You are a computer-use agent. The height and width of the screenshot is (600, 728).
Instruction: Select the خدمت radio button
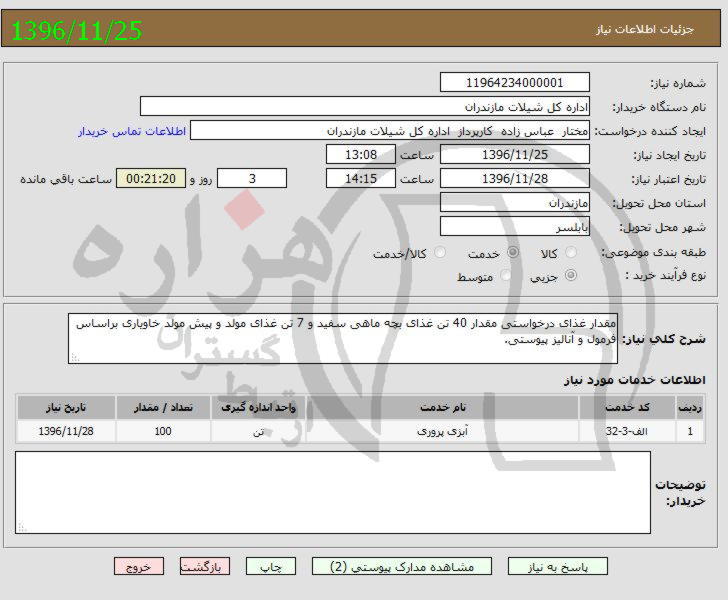pyautogui.click(x=513, y=253)
